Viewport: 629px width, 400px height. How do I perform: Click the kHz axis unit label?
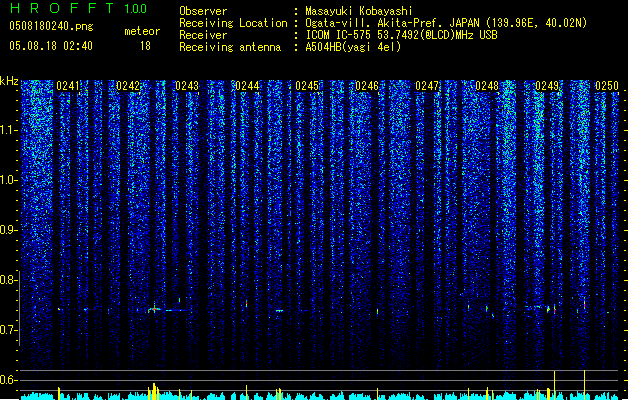click(x=9, y=81)
